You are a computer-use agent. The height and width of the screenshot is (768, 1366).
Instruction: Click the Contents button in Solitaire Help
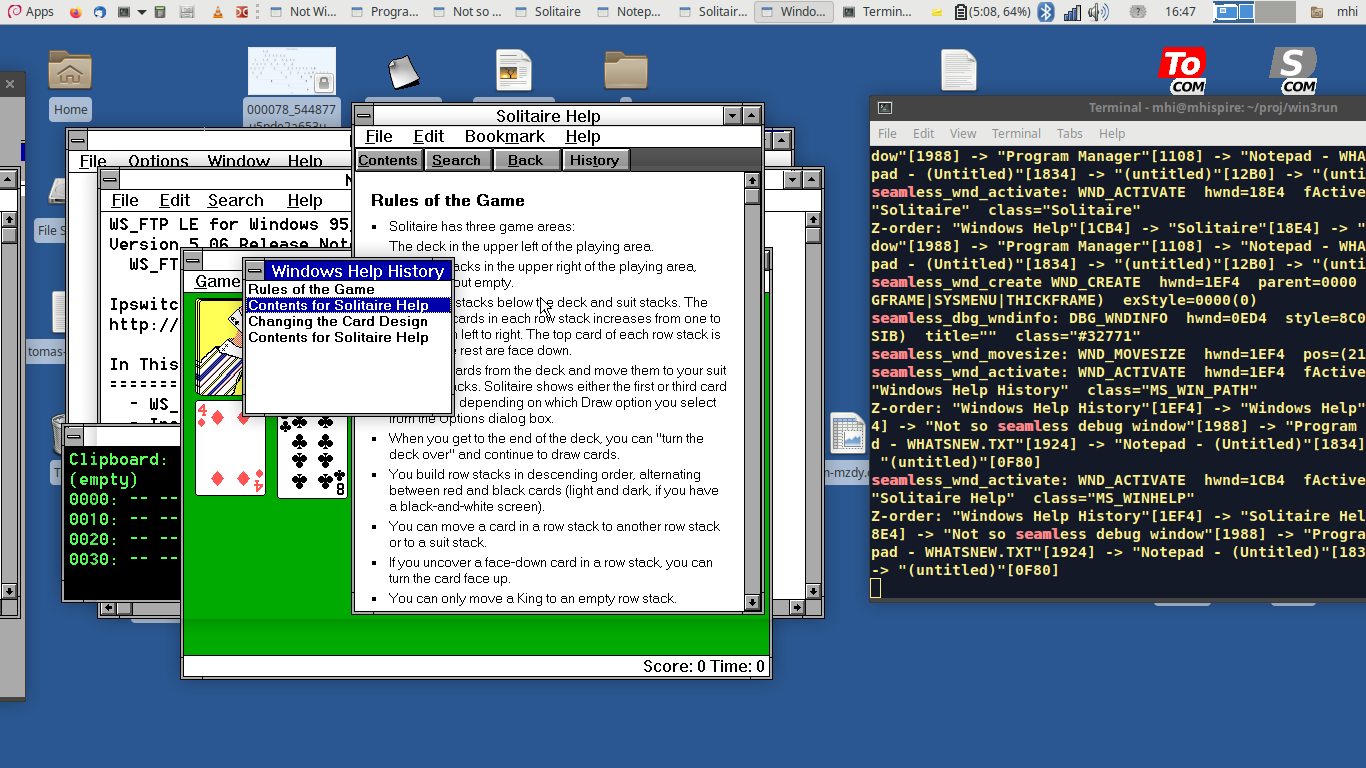click(388, 160)
